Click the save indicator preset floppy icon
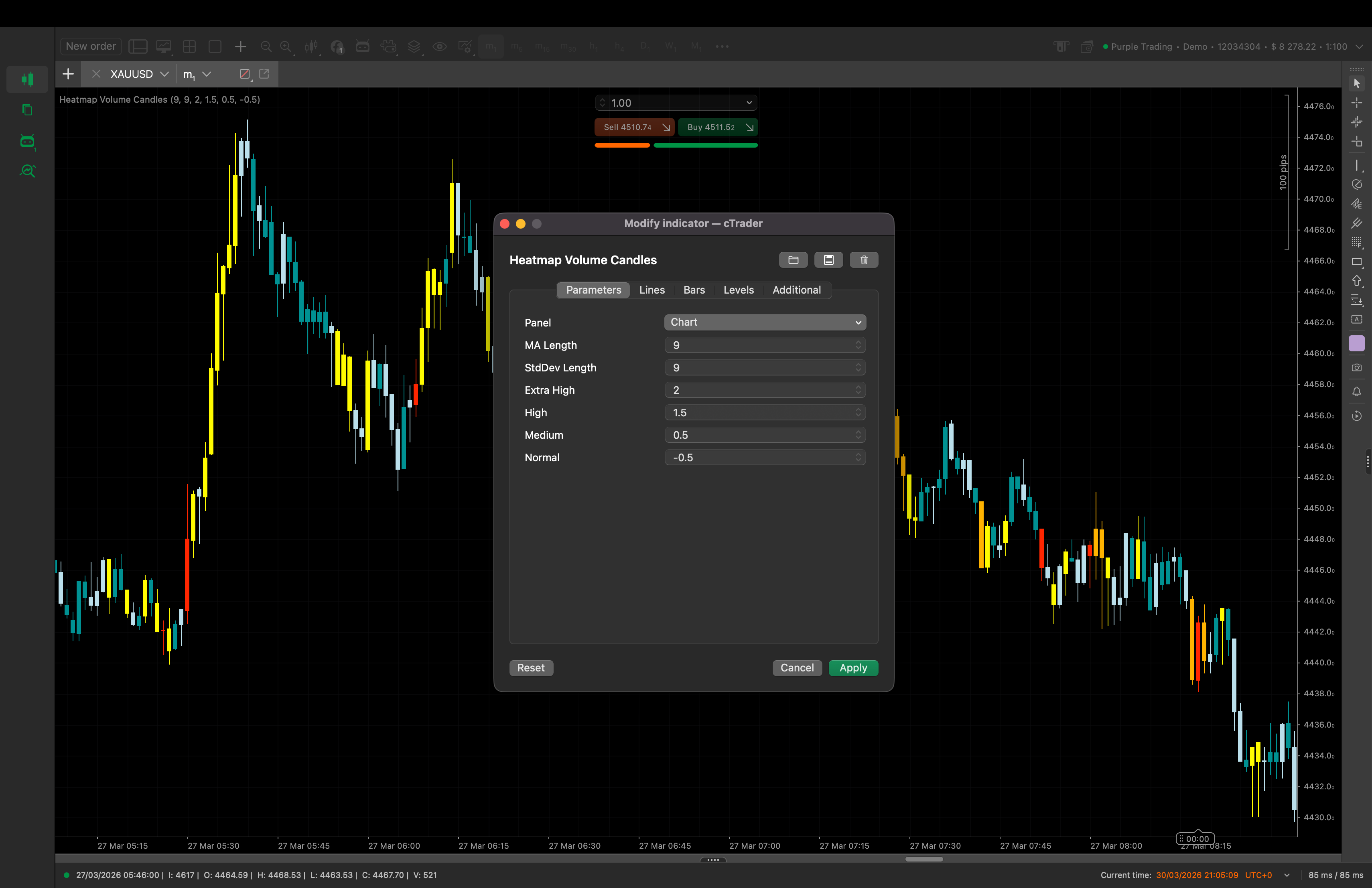This screenshot has width=1372, height=888. 828,260
